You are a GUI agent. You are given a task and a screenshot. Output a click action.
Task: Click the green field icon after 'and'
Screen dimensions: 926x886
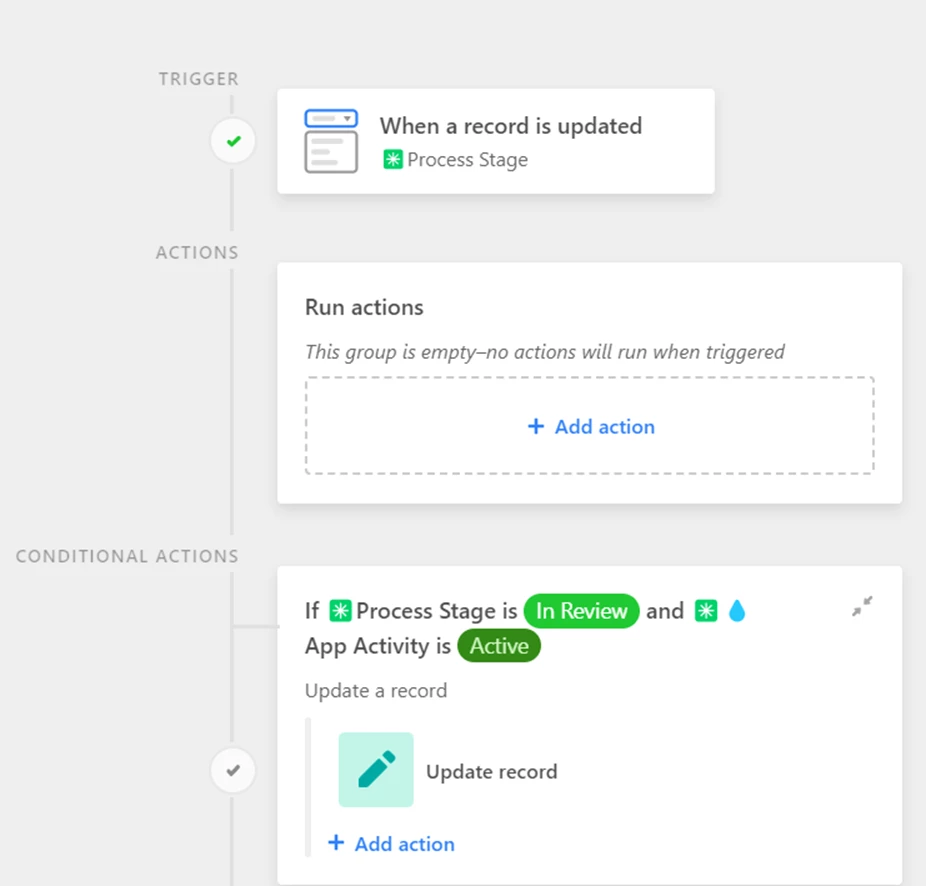(706, 611)
